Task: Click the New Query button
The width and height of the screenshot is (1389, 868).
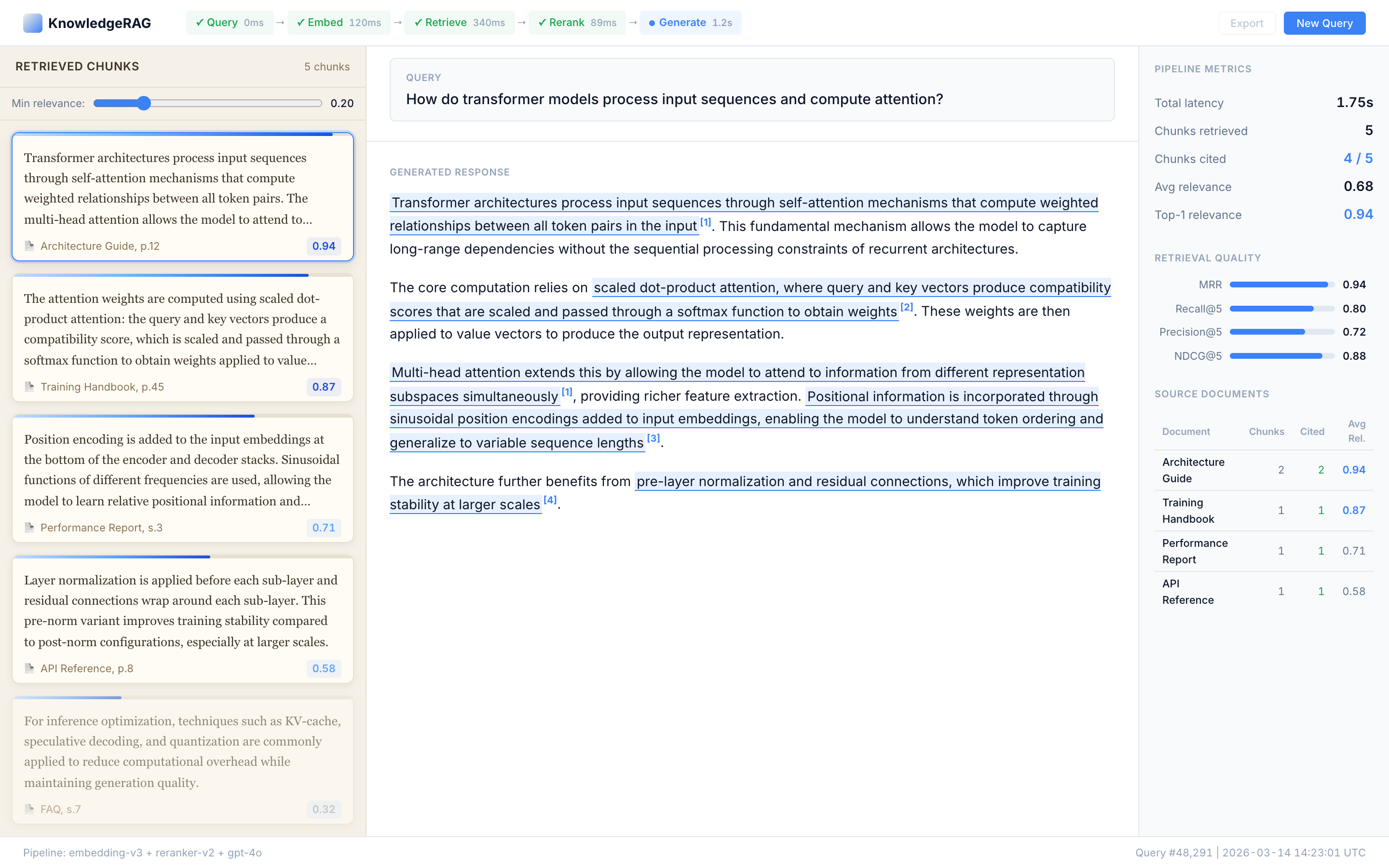Action: [x=1325, y=23]
